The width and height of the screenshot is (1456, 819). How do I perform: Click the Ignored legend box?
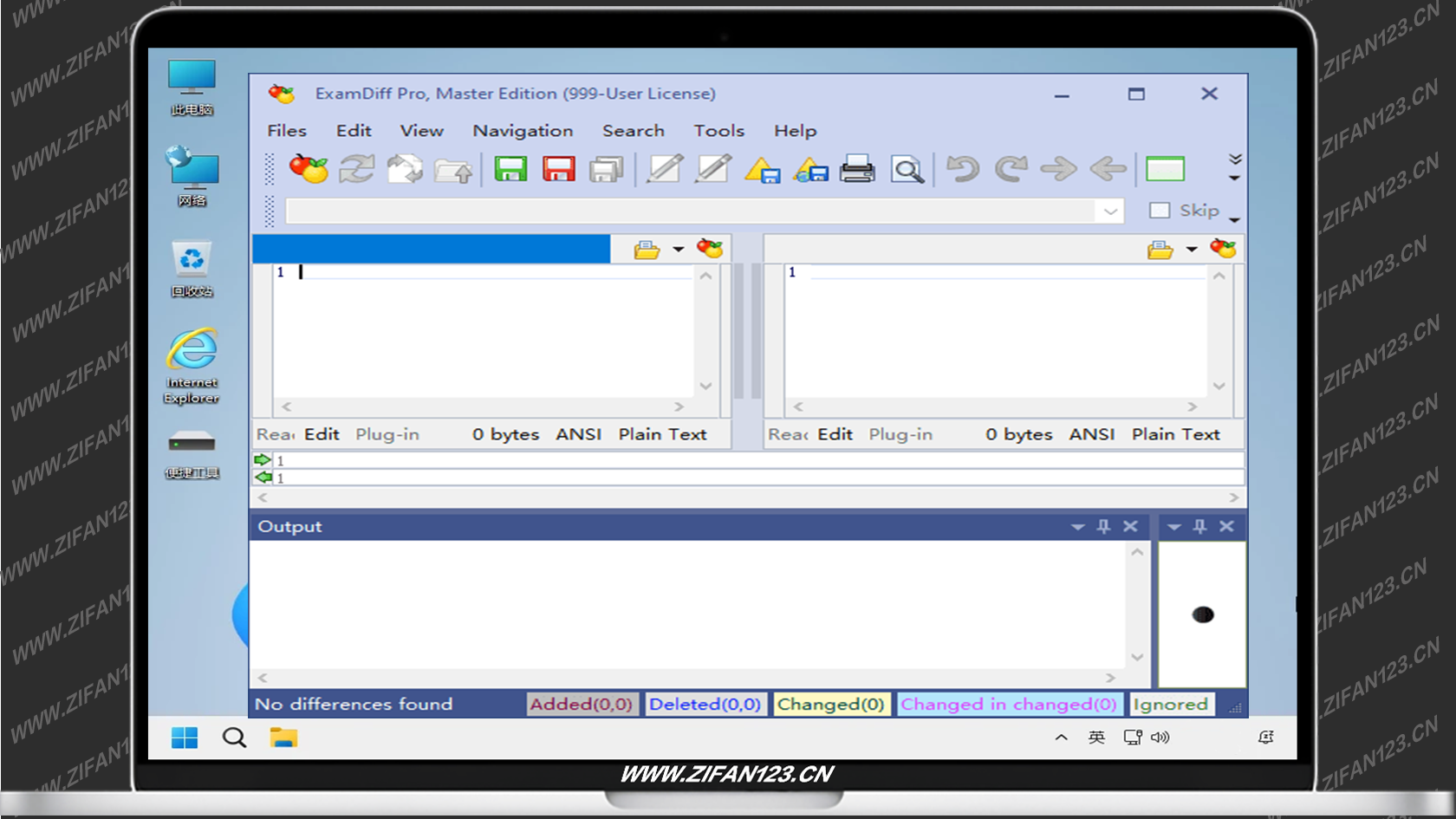point(1170,704)
